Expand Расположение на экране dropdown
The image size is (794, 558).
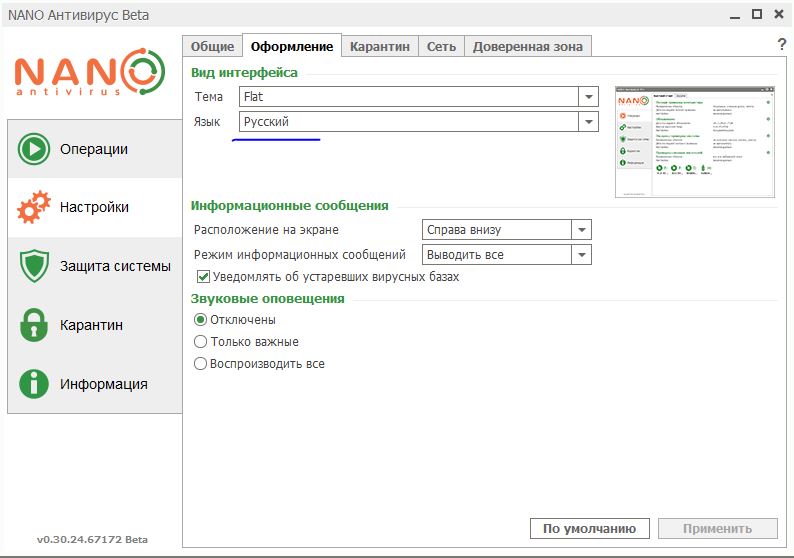581,230
